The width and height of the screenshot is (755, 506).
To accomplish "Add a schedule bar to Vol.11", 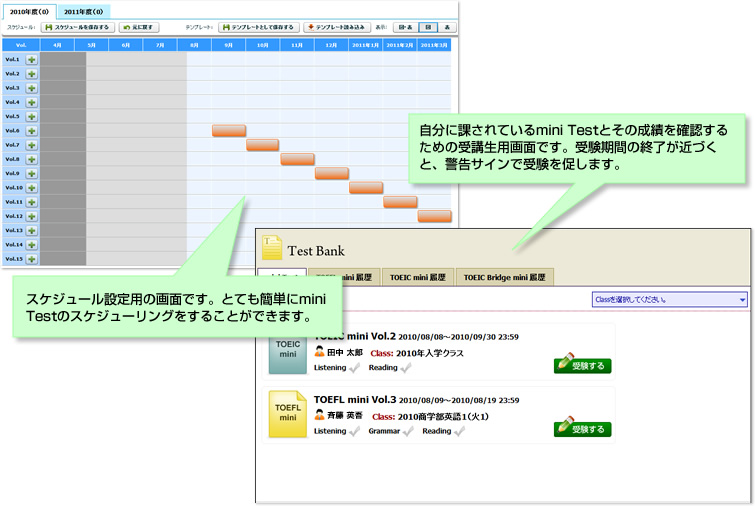I will [32, 202].
